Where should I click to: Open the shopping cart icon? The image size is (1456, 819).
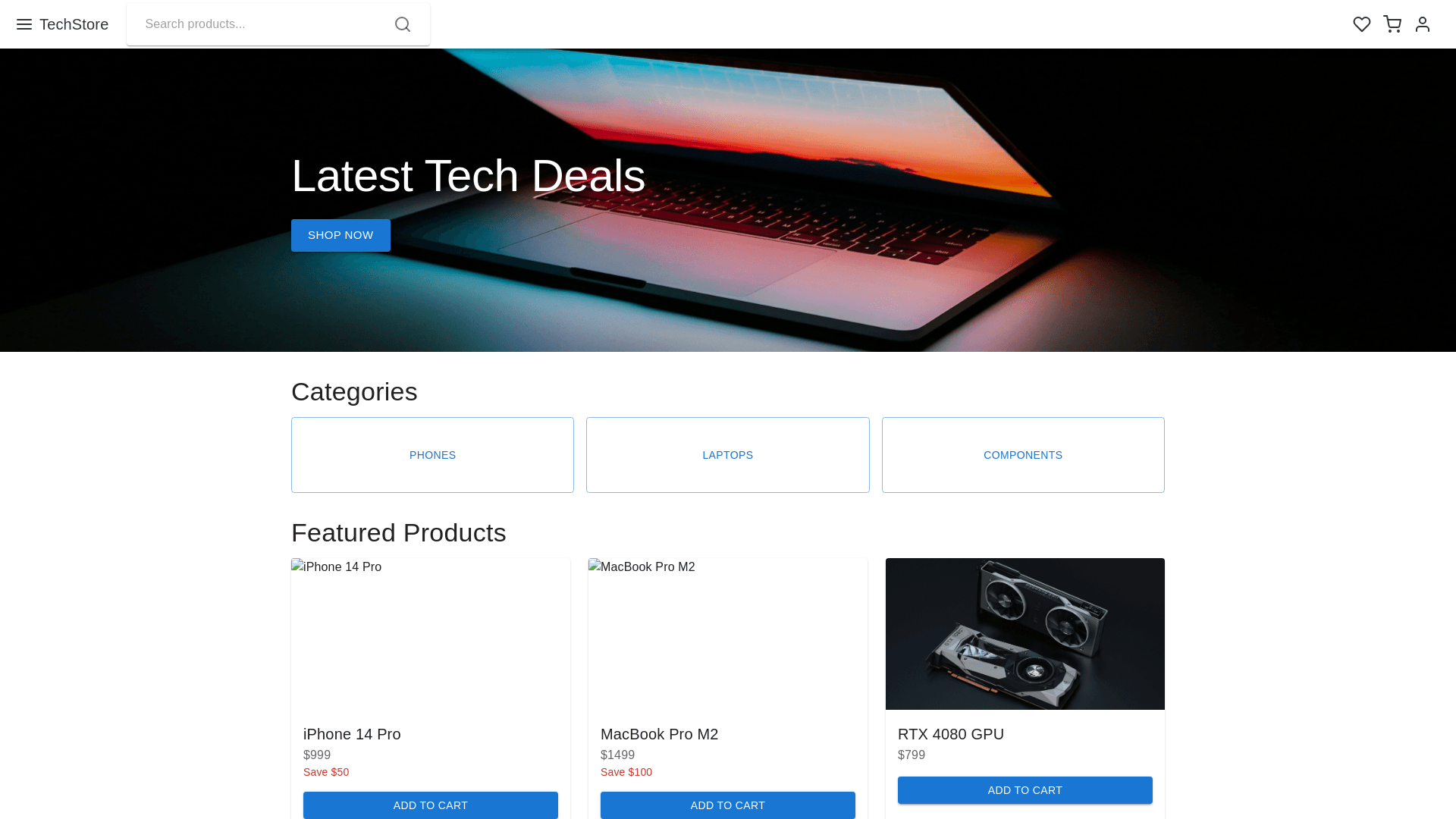(1392, 24)
